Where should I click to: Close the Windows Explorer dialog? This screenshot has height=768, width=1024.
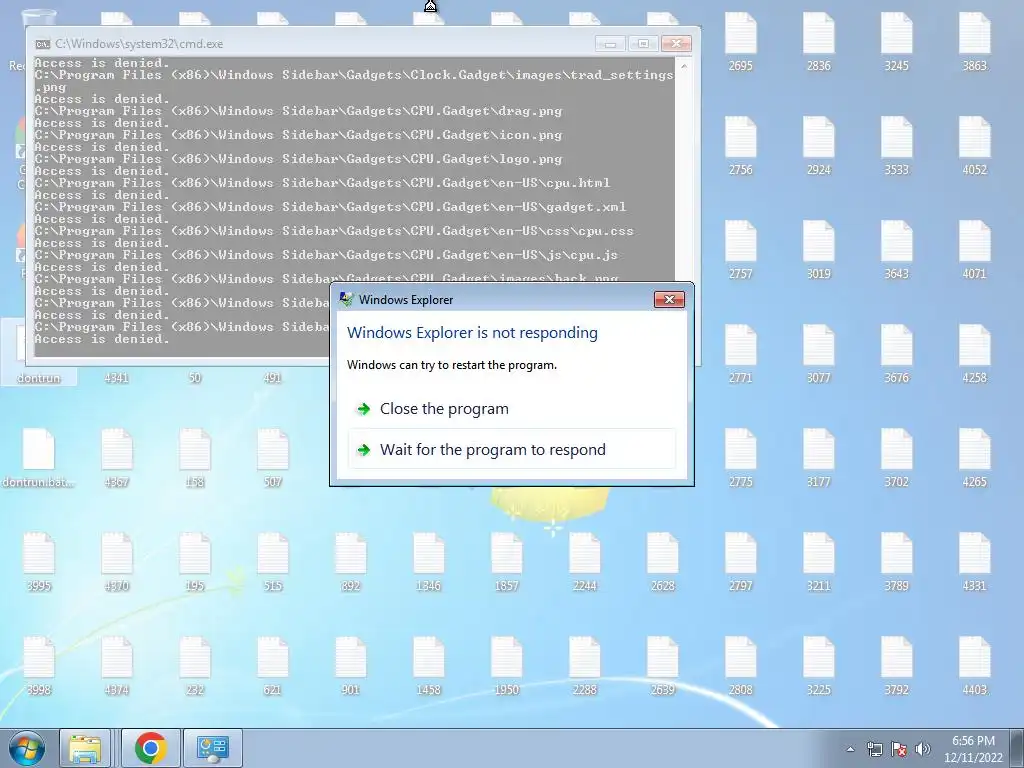(x=669, y=300)
